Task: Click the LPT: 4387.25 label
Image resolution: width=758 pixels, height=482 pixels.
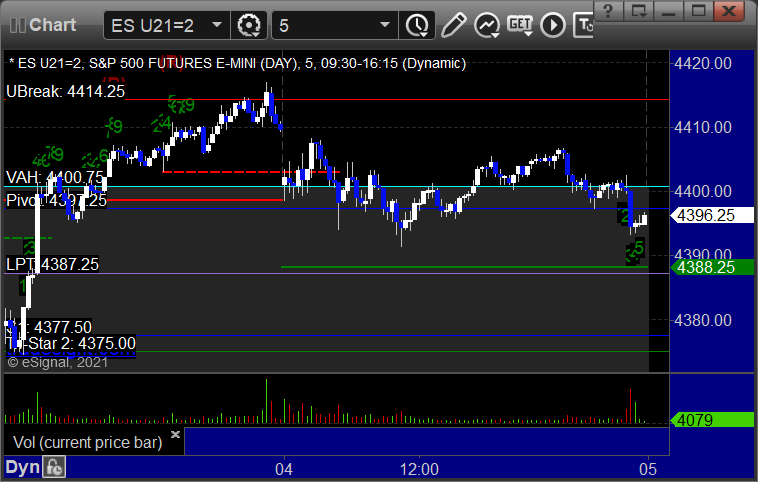Action: [x=52, y=264]
